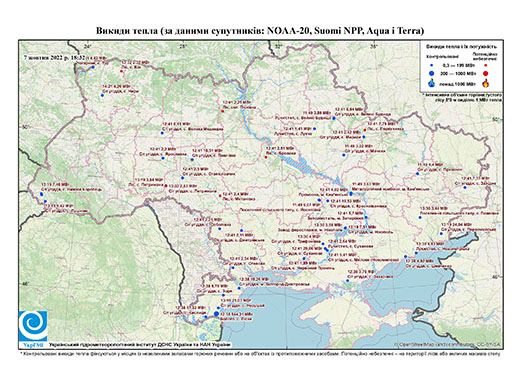Click the blue marker at 13:13 24,84 МВт
This screenshot has width=520, height=368.
[x=441, y=234]
